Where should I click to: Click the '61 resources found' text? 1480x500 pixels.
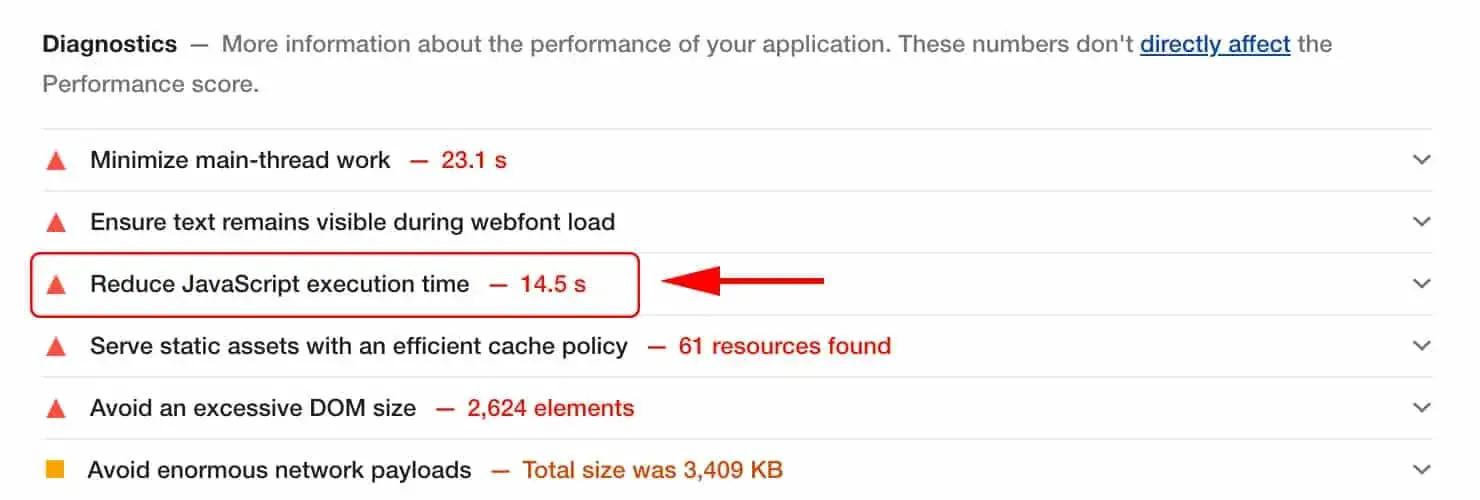784,346
